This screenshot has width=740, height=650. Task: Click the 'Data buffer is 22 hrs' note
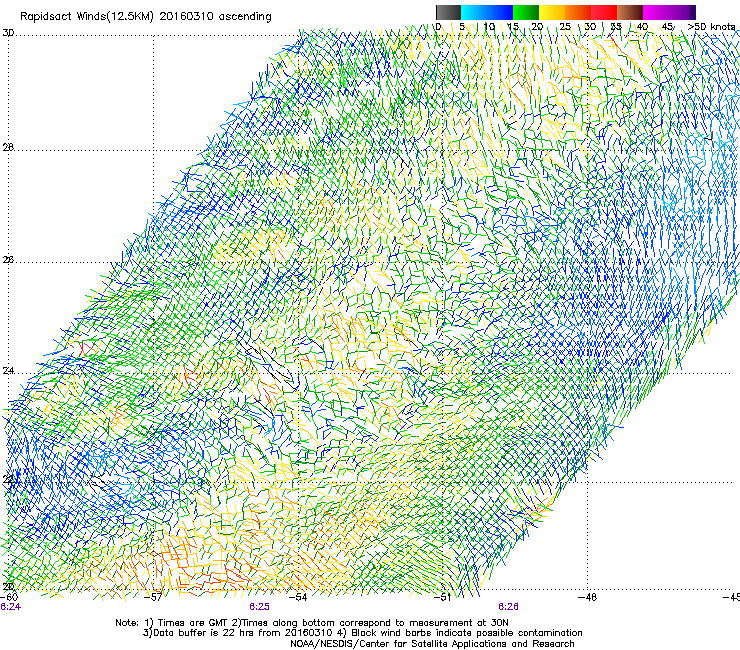(x=244, y=633)
